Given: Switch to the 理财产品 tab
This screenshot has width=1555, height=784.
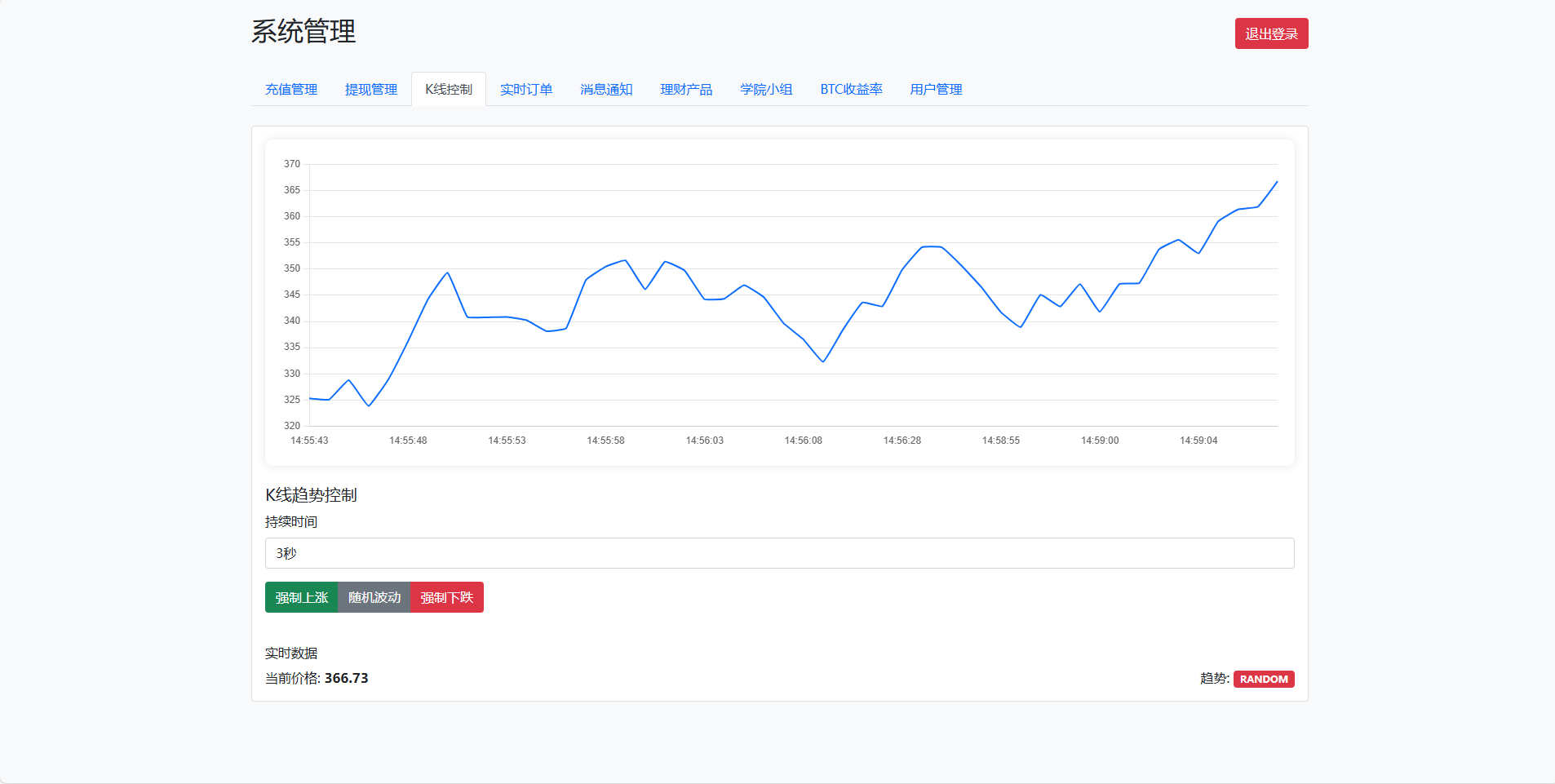Looking at the screenshot, I should [x=686, y=90].
